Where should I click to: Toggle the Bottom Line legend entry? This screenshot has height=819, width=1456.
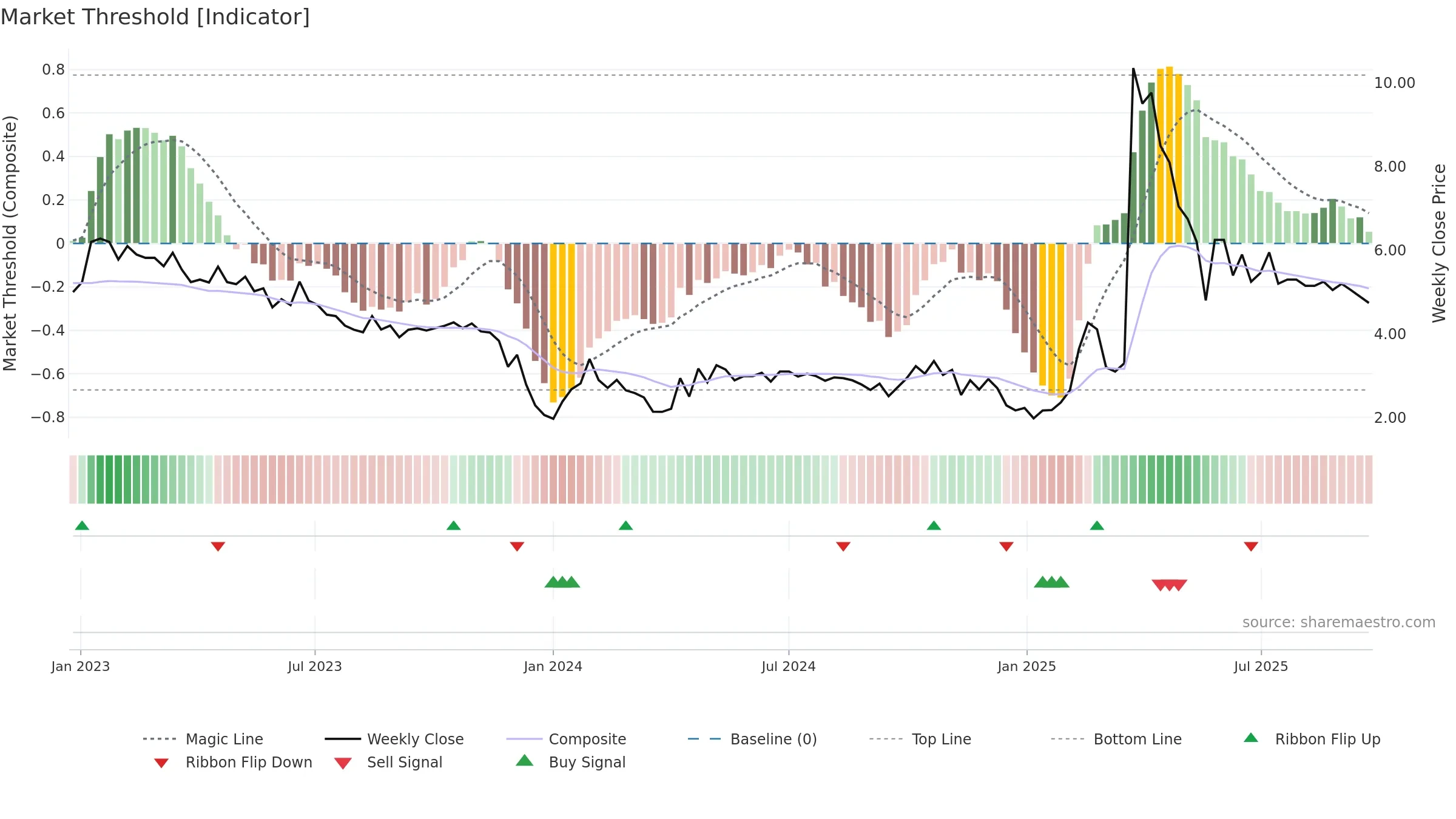(x=1116, y=739)
